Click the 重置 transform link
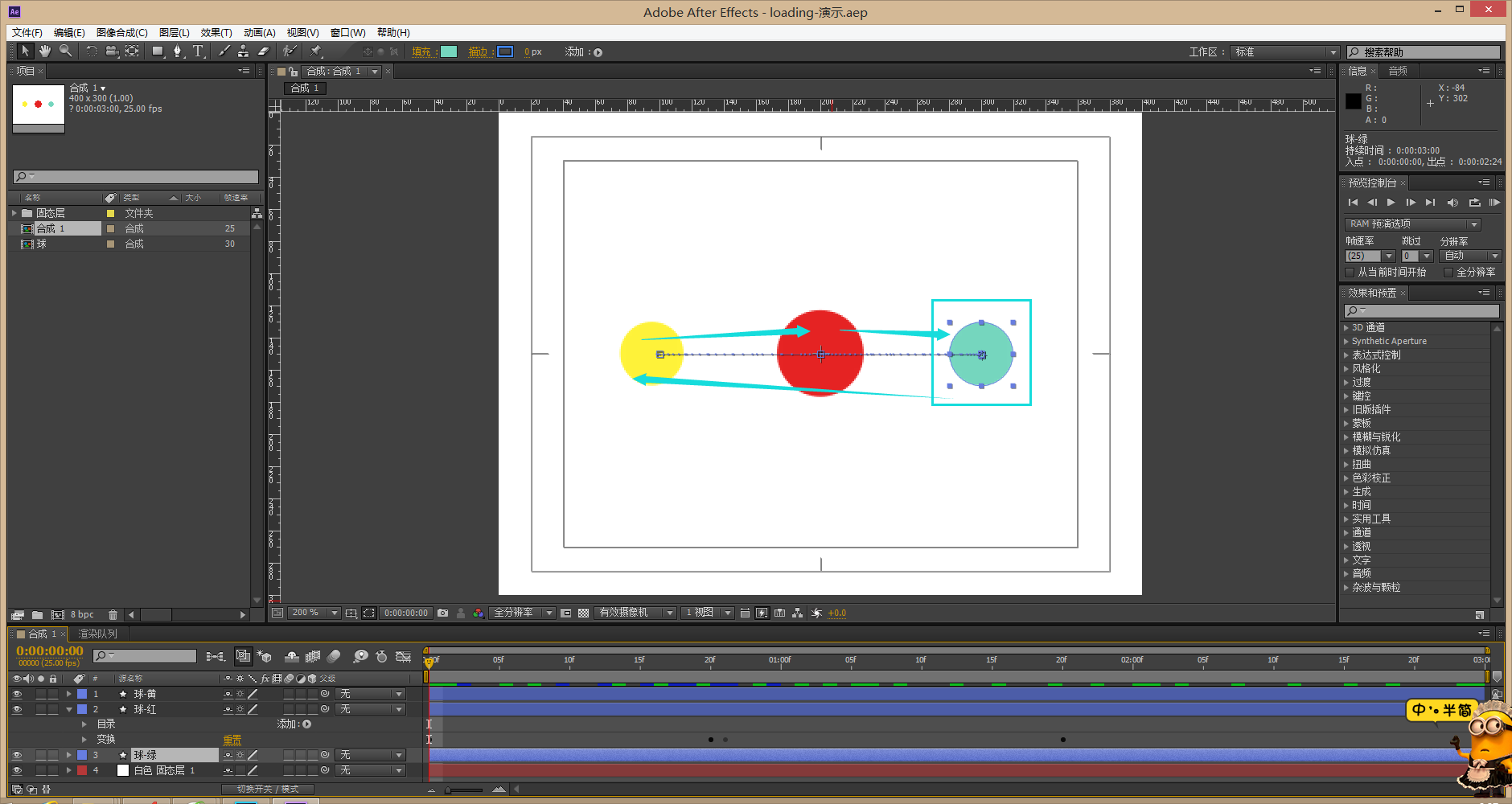This screenshot has height=804, width=1512. tap(232, 740)
